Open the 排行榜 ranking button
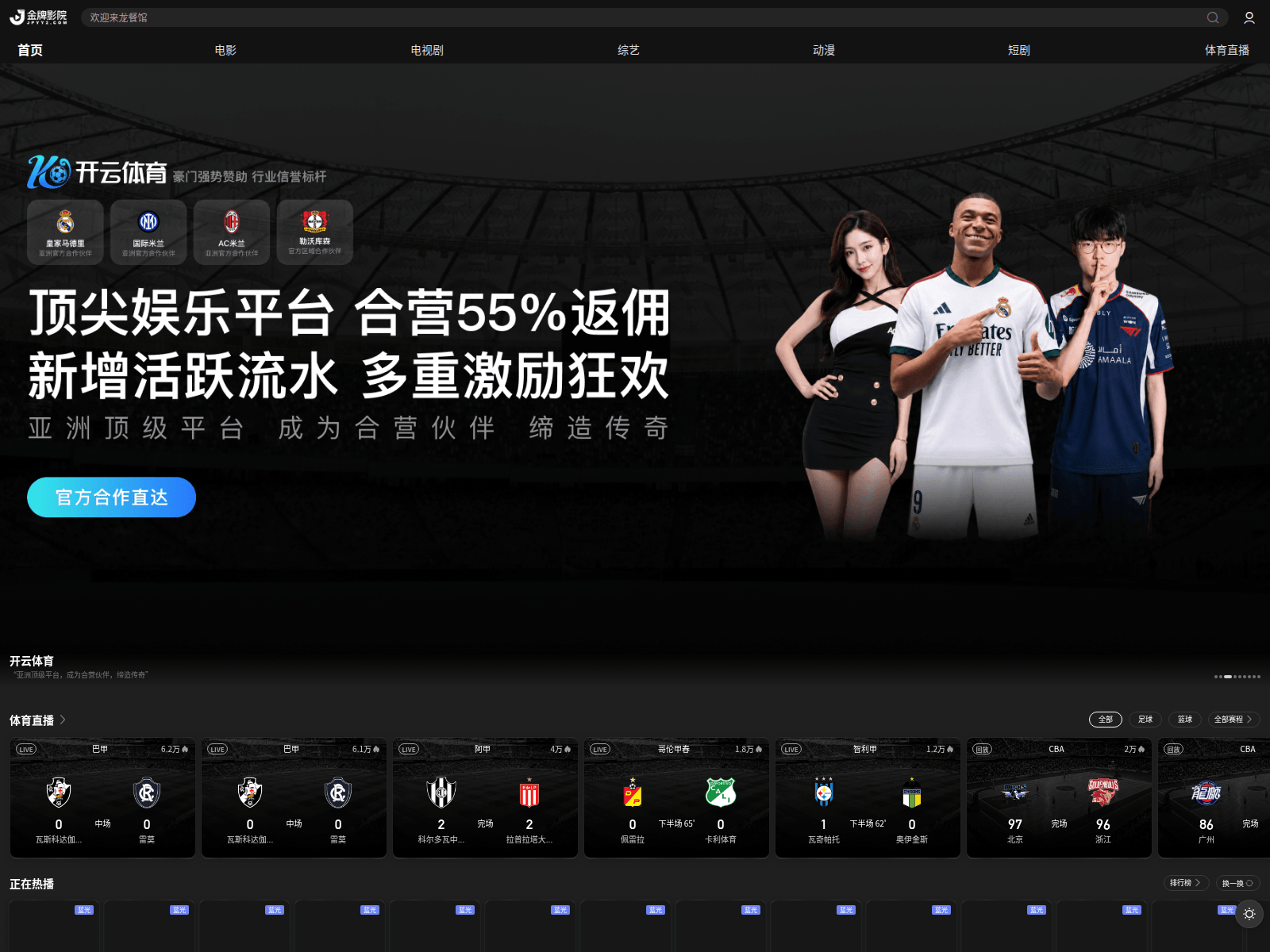1270x952 pixels. click(x=1187, y=883)
